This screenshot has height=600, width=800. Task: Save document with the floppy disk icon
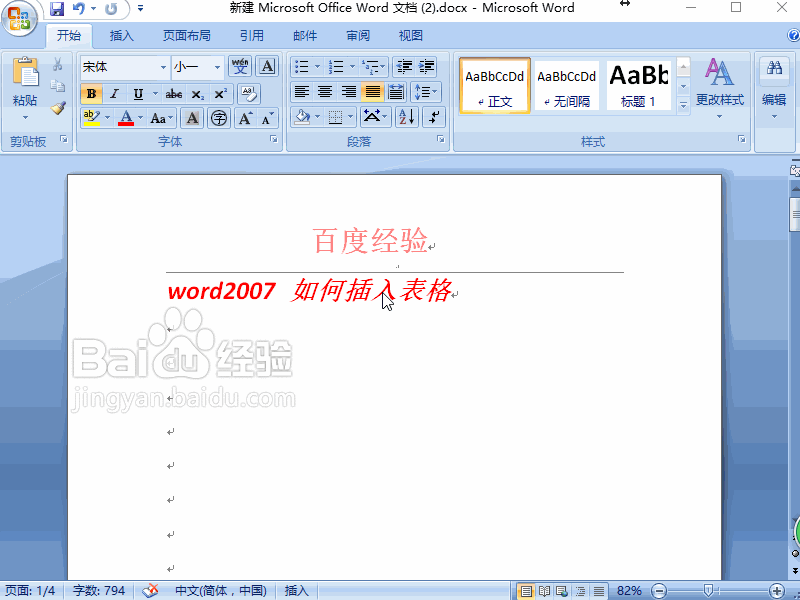tap(57, 8)
